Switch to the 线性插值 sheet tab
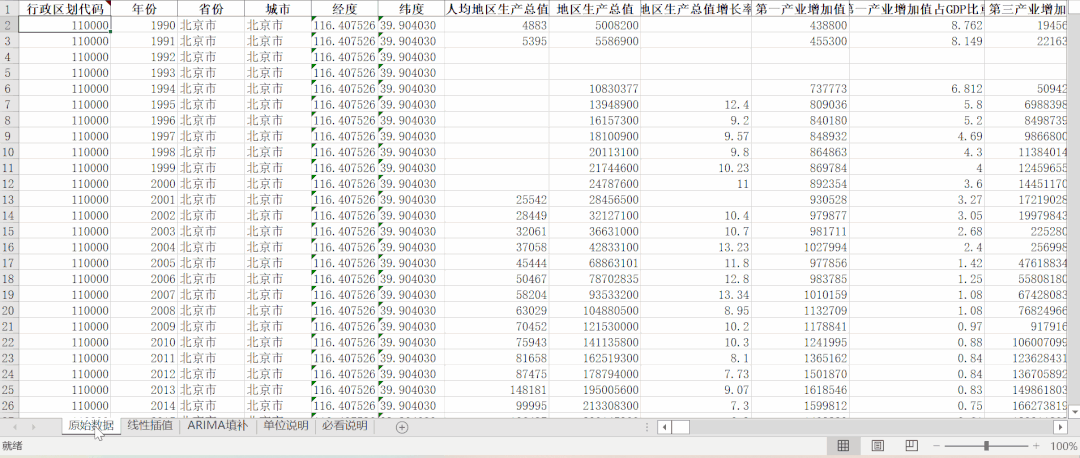This screenshot has height=458, width=1080. [x=149, y=426]
